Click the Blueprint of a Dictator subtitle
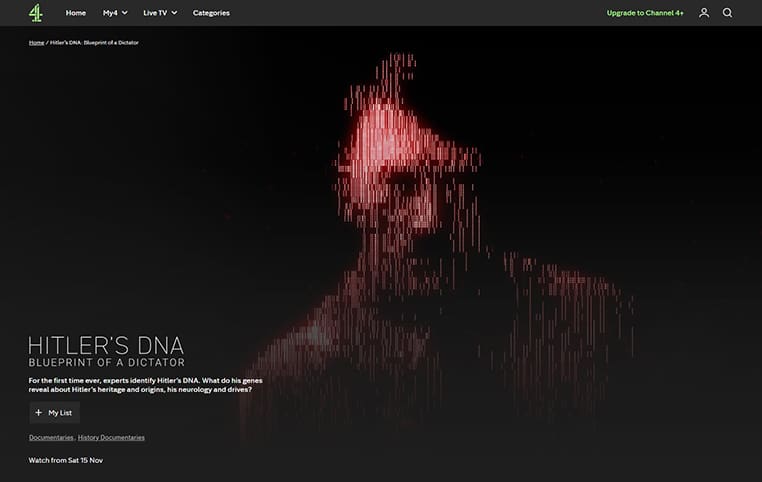 (106, 362)
